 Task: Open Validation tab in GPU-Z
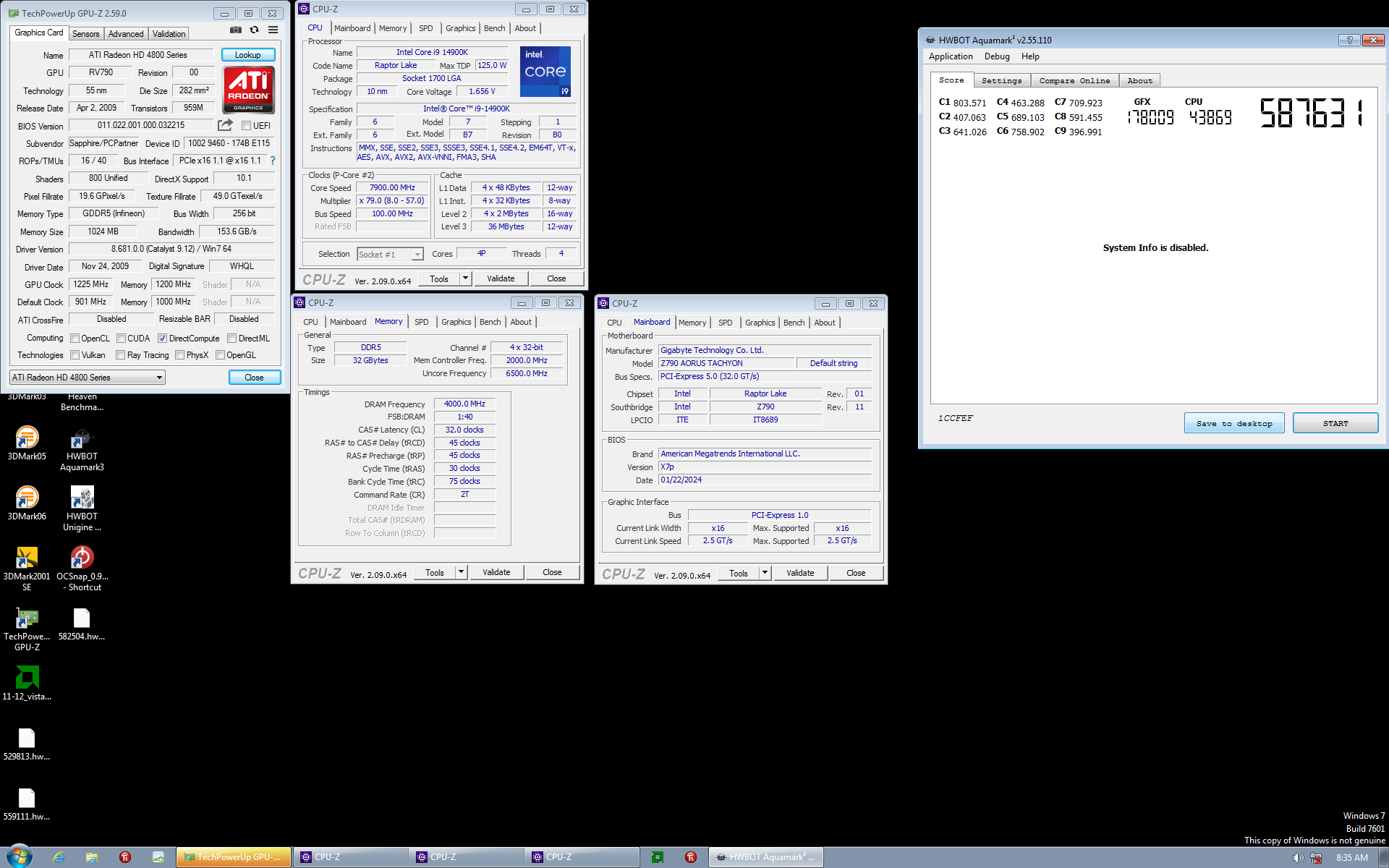point(169,34)
